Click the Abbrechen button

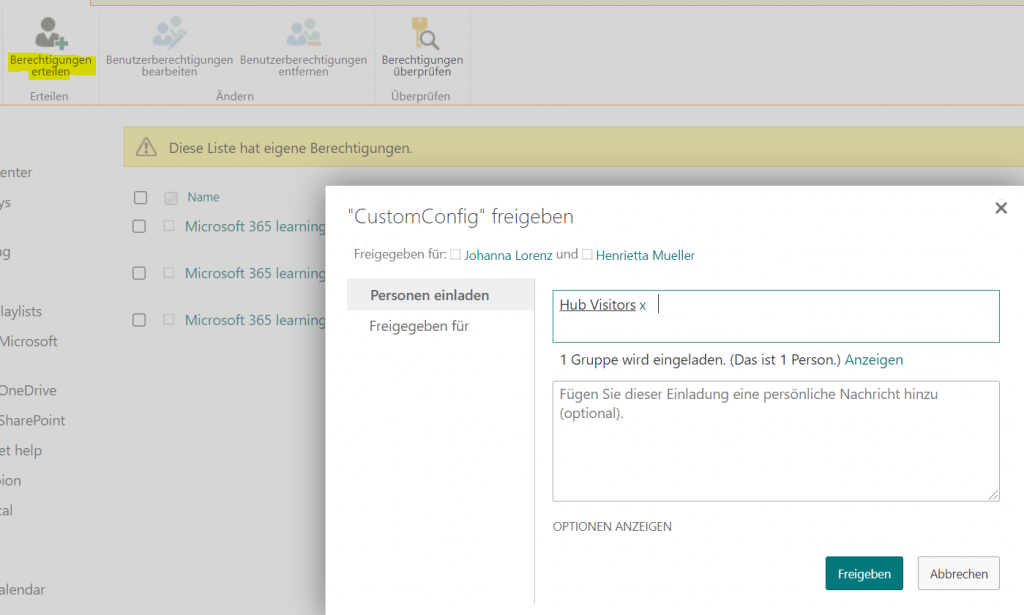click(x=958, y=573)
